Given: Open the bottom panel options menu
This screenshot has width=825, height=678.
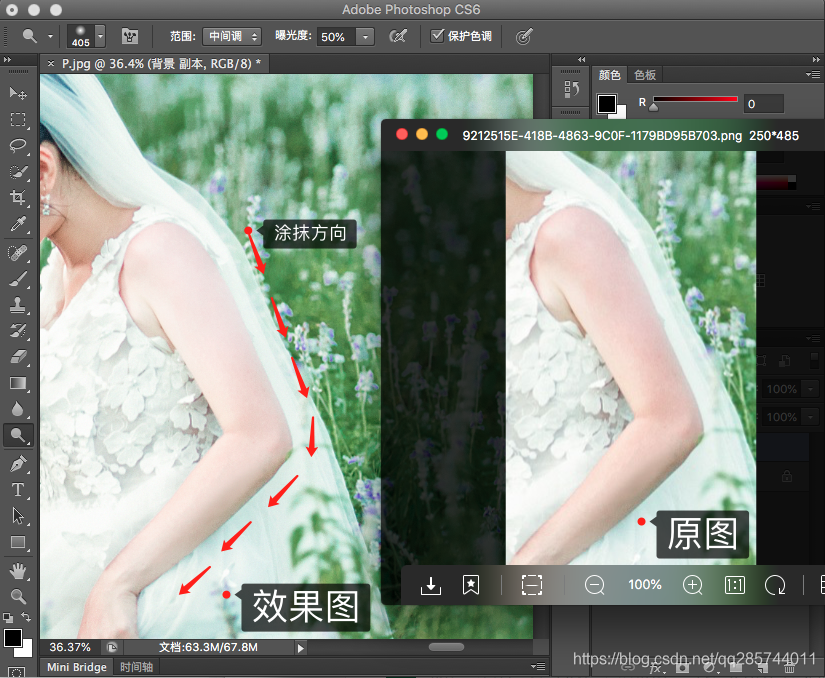Looking at the screenshot, I should (x=538, y=666).
